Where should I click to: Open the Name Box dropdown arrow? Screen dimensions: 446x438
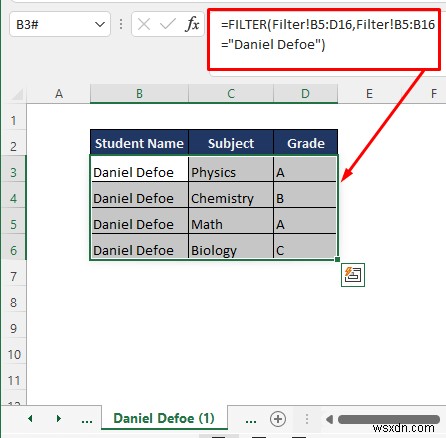100,24
